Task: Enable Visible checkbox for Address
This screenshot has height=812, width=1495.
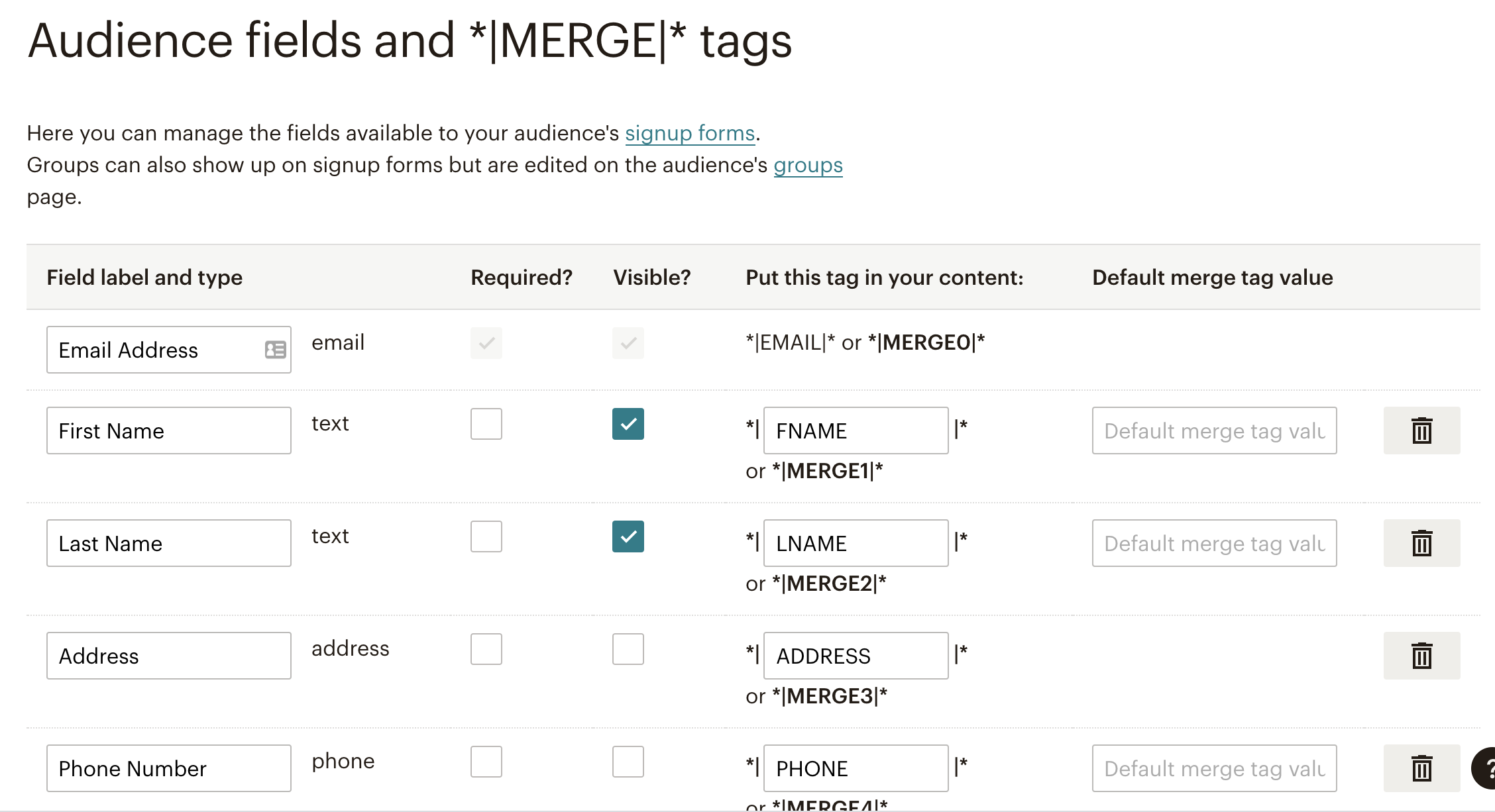Action: 628,649
